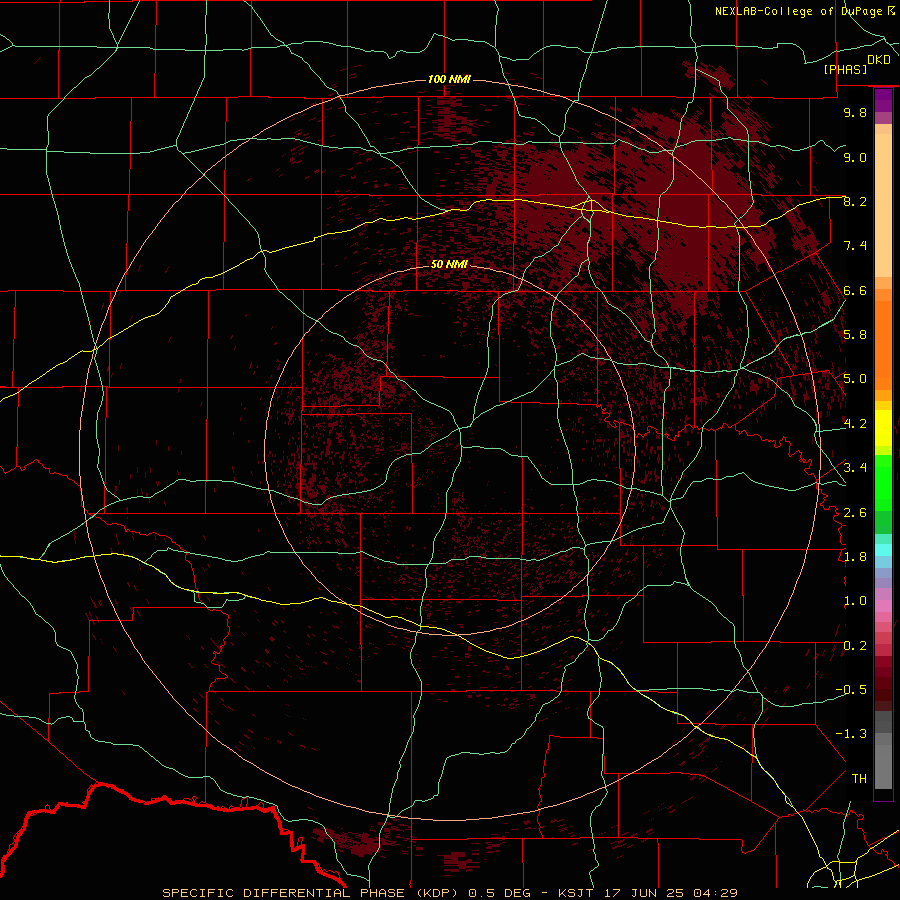Click the orange swatch in color bar
Image resolution: width=900 pixels, height=900 pixels.
click(883, 344)
